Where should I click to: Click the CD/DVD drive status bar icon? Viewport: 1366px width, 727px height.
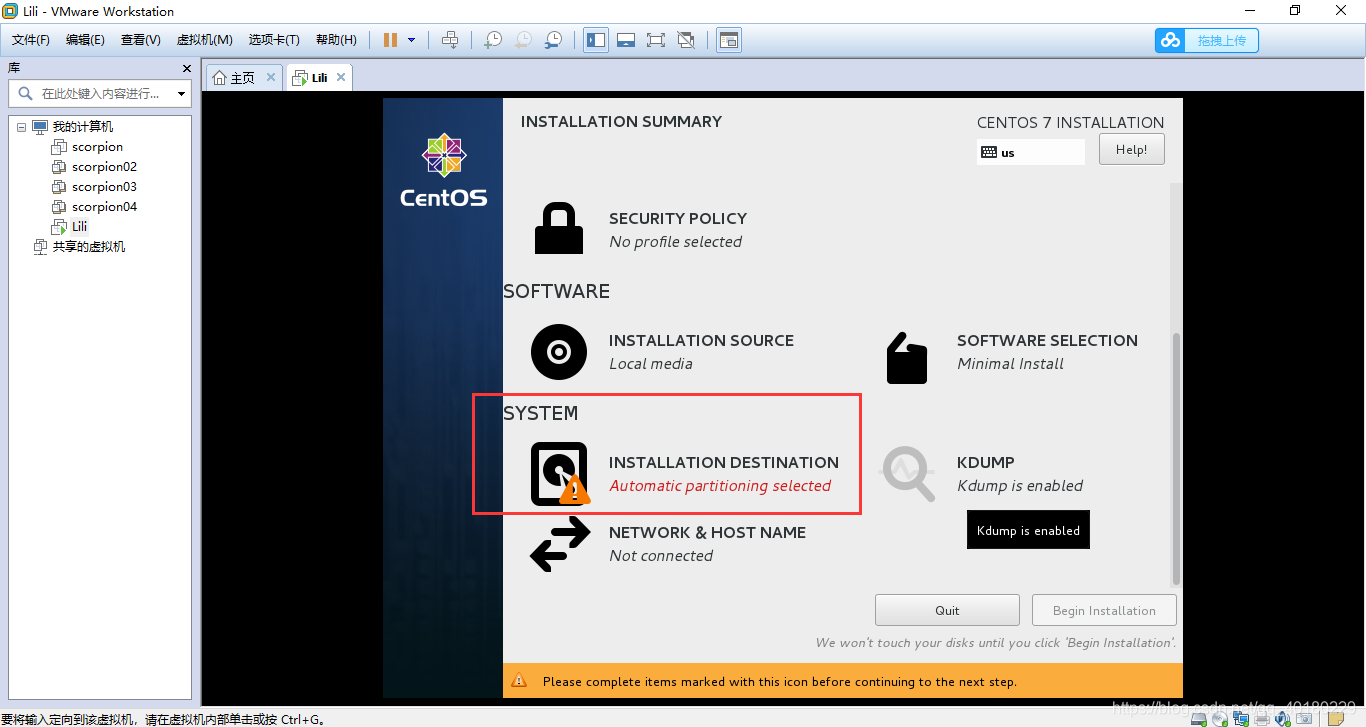coord(1220,718)
